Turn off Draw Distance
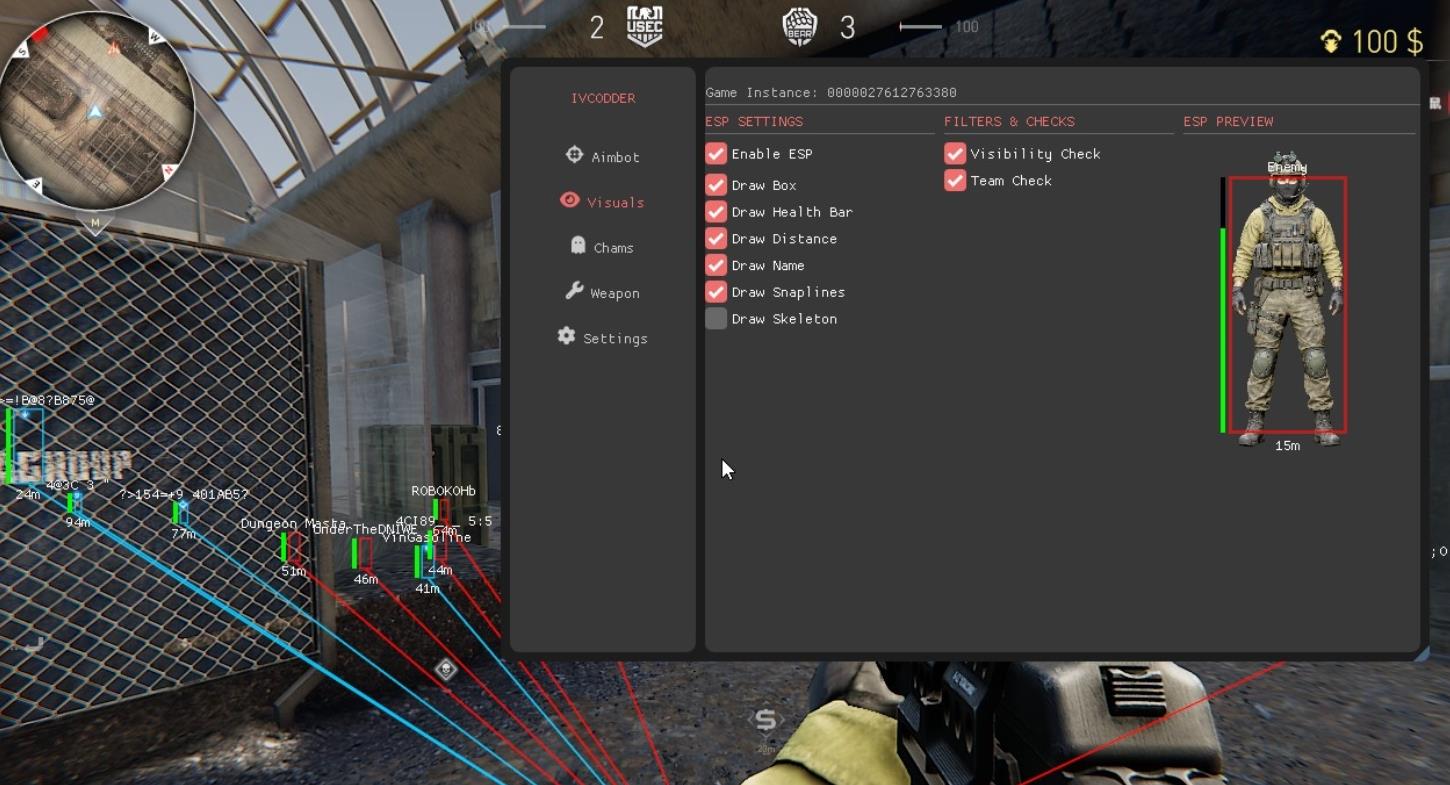The height and width of the screenshot is (785, 1450). point(716,239)
